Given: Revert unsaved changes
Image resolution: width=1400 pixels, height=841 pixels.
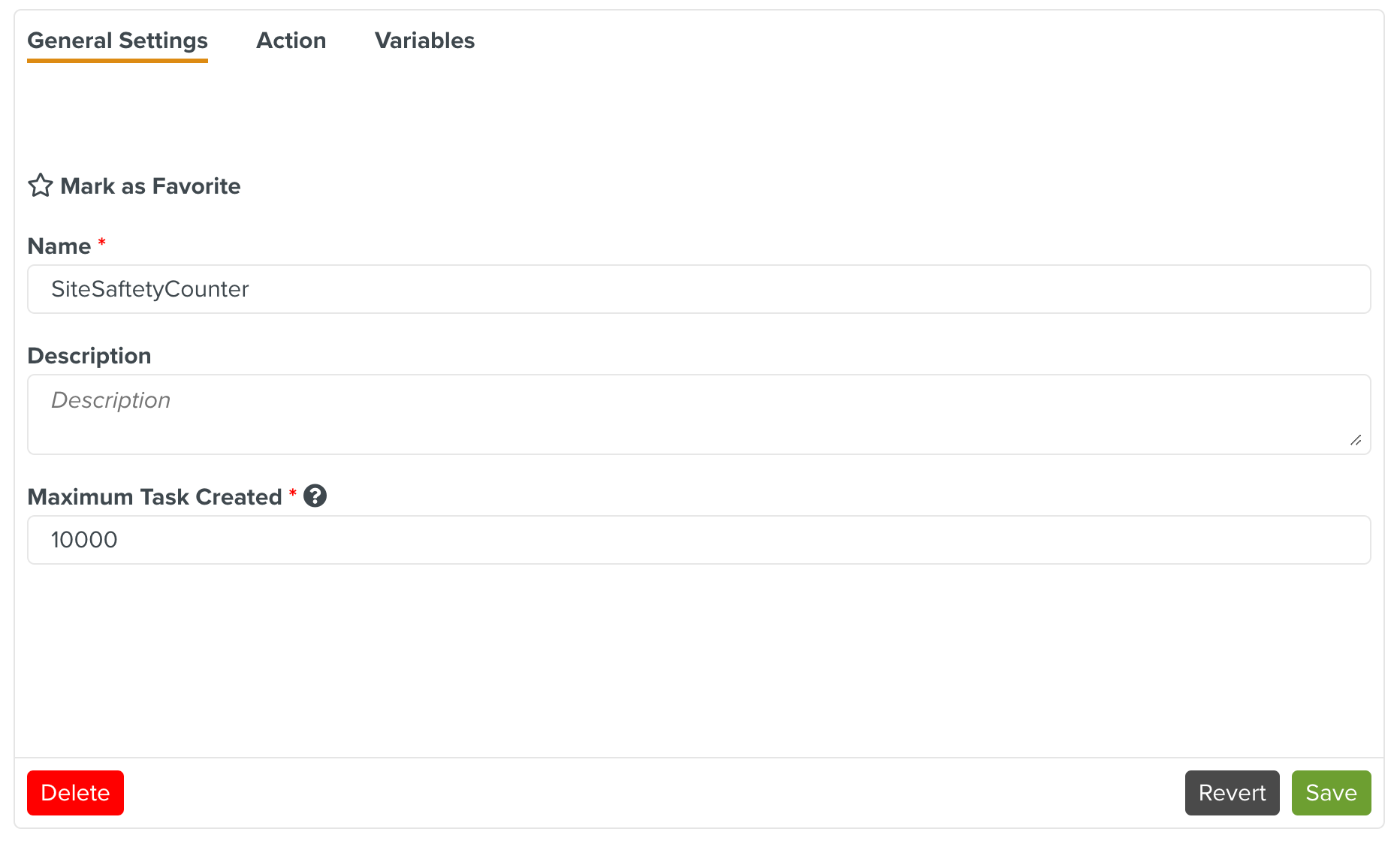Looking at the screenshot, I should (1231, 792).
